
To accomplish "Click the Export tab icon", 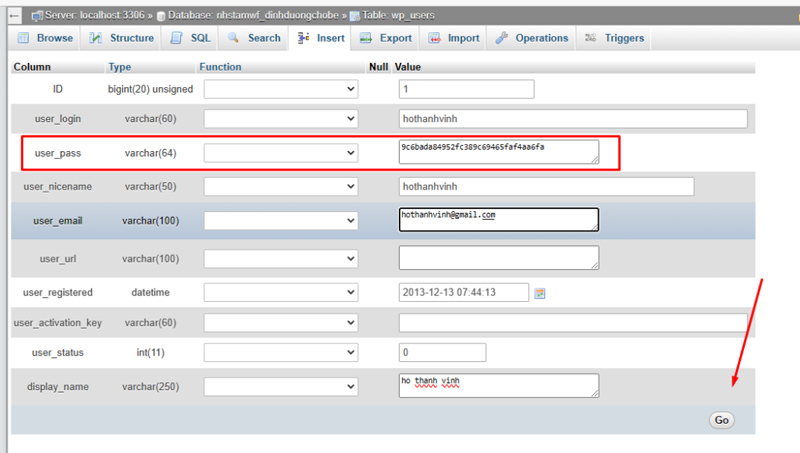I will click(x=366, y=38).
